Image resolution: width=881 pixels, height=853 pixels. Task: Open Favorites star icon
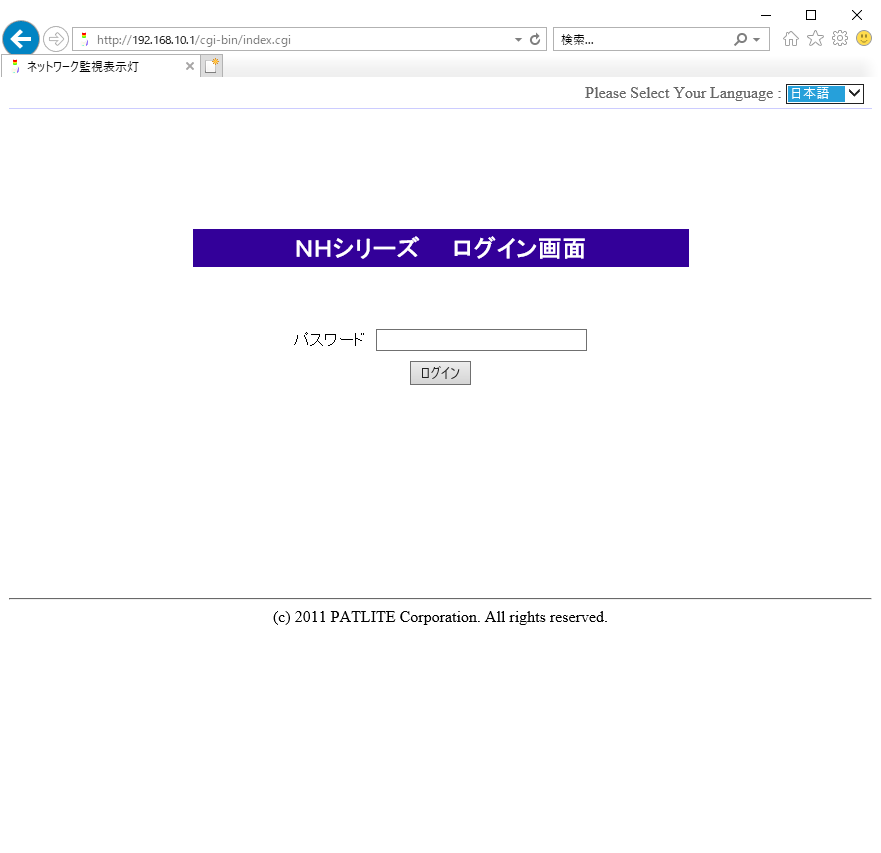click(815, 39)
